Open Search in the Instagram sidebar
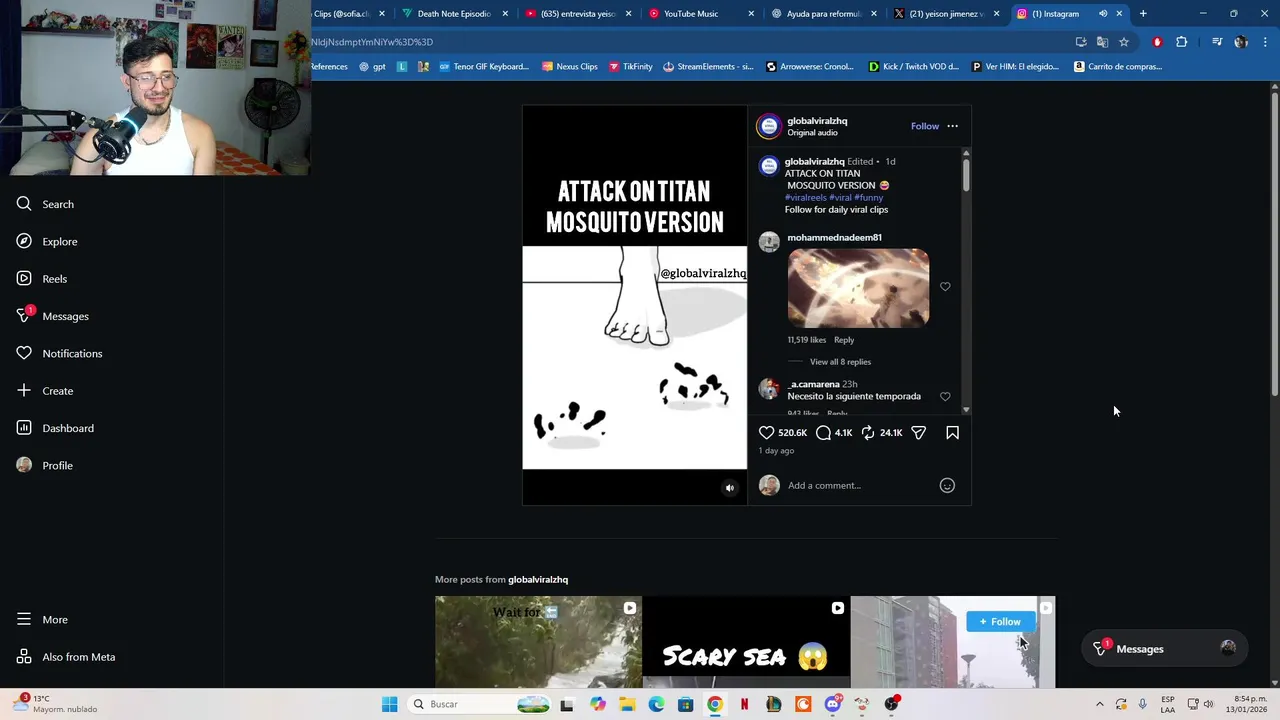 coord(45,204)
